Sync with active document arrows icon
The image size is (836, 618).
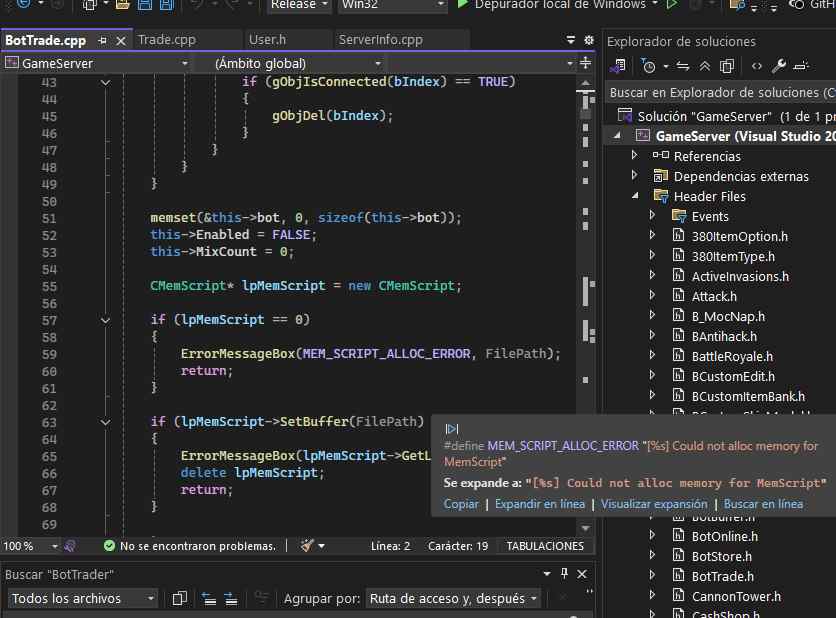coord(683,66)
